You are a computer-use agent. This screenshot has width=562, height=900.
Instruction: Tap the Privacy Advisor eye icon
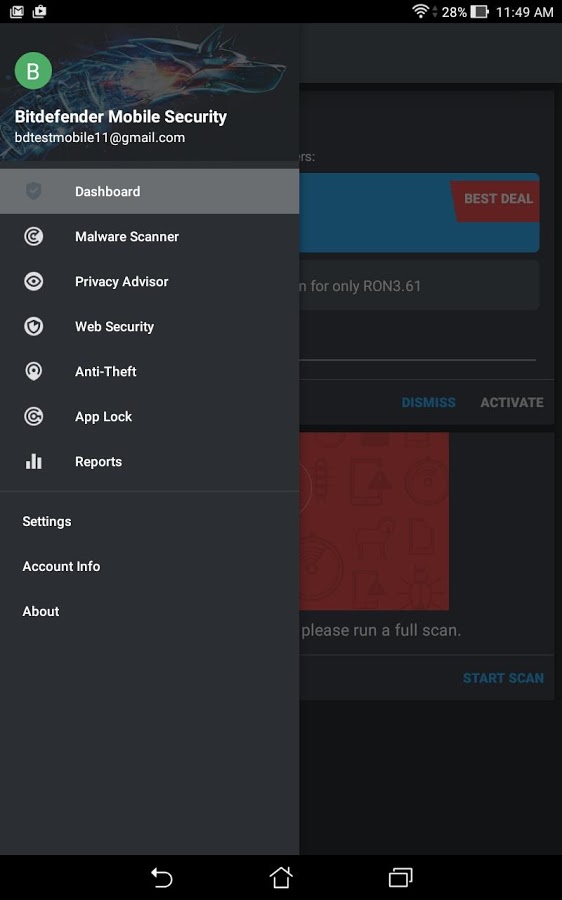click(x=33, y=281)
